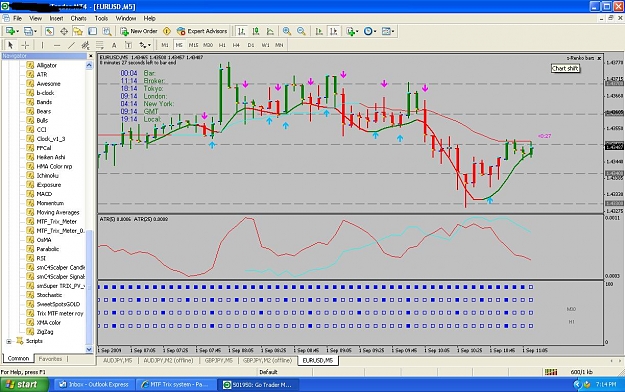625x392 pixels.
Task: Select the text label tool
Action: (128, 45)
